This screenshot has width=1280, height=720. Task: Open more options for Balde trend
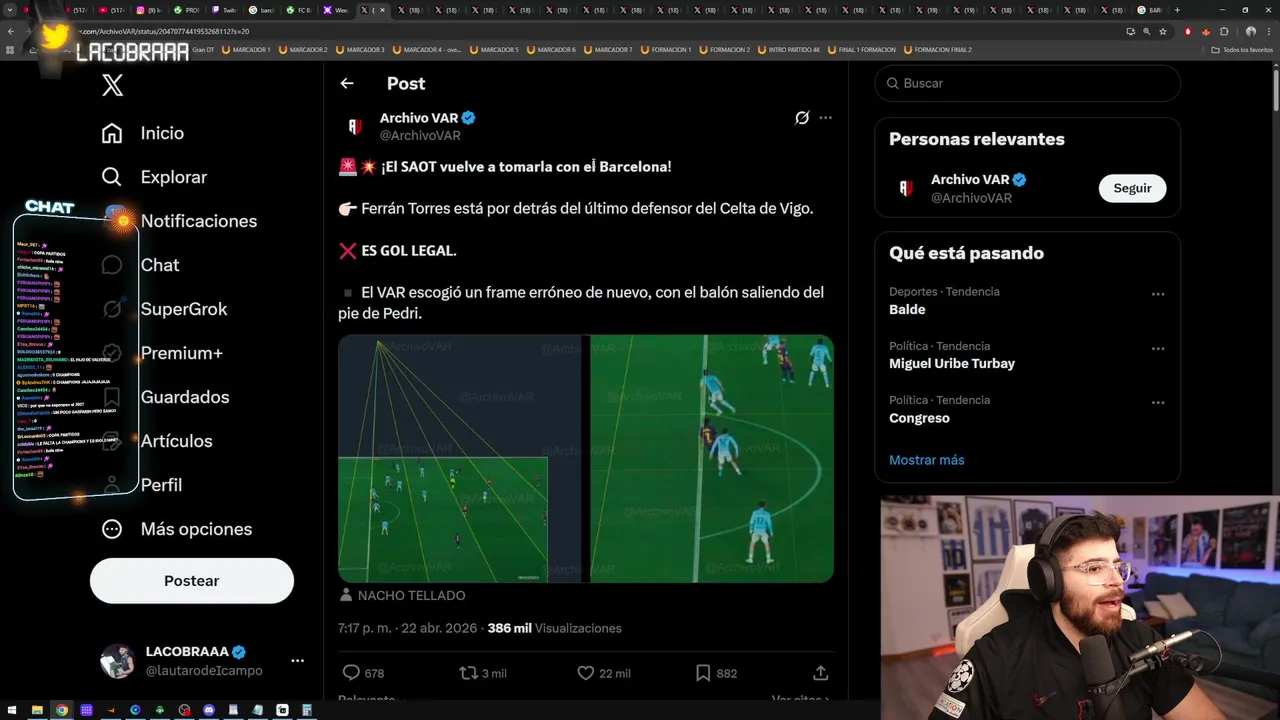tap(1158, 294)
